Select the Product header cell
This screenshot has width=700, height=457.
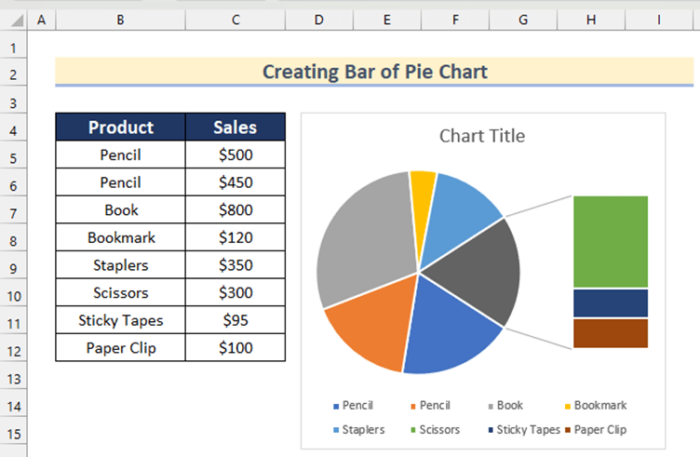click(x=121, y=127)
